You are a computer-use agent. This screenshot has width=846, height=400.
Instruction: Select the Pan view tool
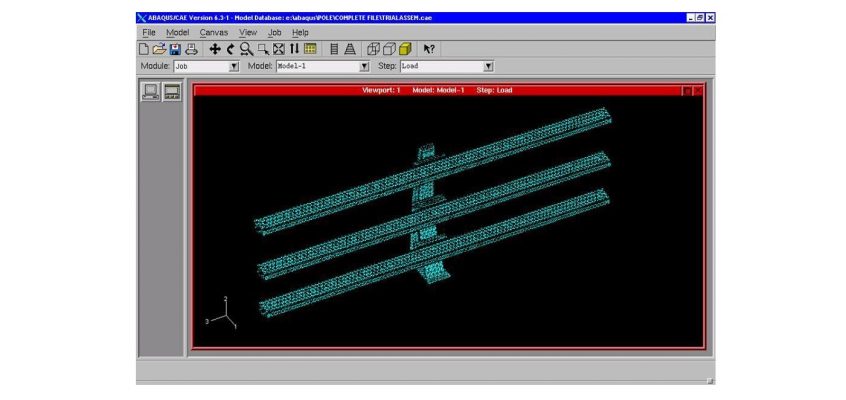[x=215, y=49]
